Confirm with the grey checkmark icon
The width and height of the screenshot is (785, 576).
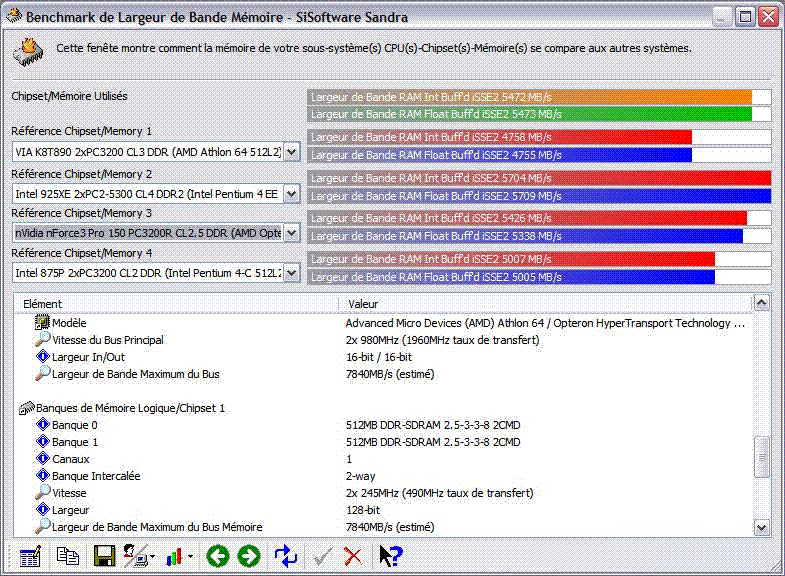pos(322,556)
